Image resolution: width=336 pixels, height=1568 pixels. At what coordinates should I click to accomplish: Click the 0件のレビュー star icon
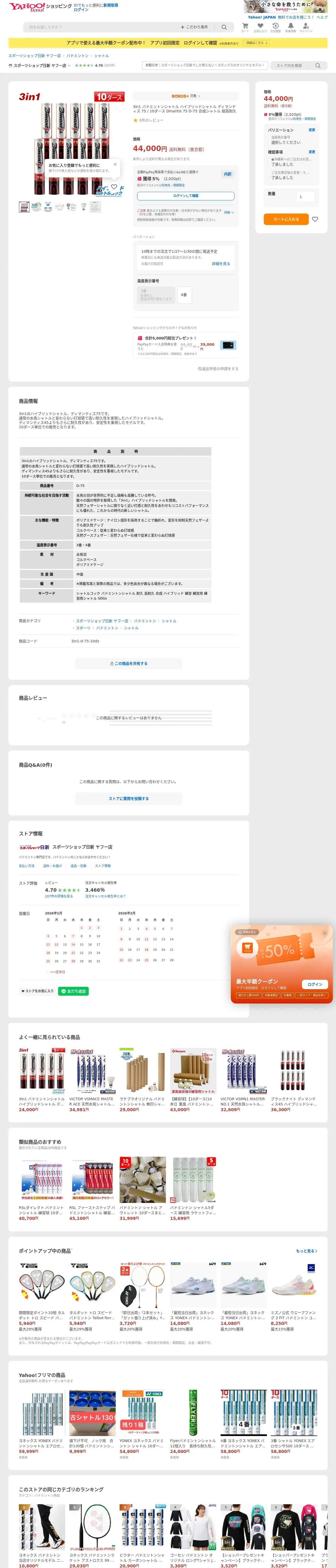(135, 120)
